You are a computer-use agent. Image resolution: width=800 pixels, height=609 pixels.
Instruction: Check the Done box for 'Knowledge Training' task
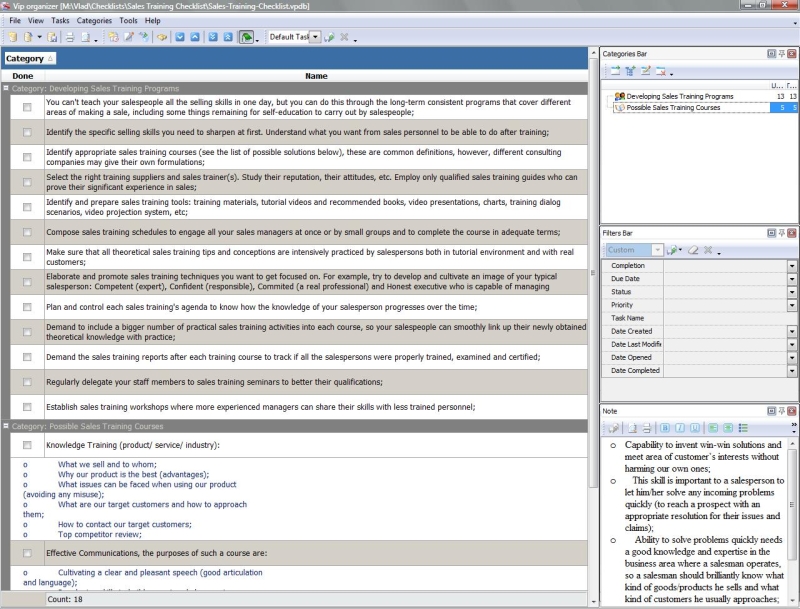pyautogui.click(x=27, y=445)
